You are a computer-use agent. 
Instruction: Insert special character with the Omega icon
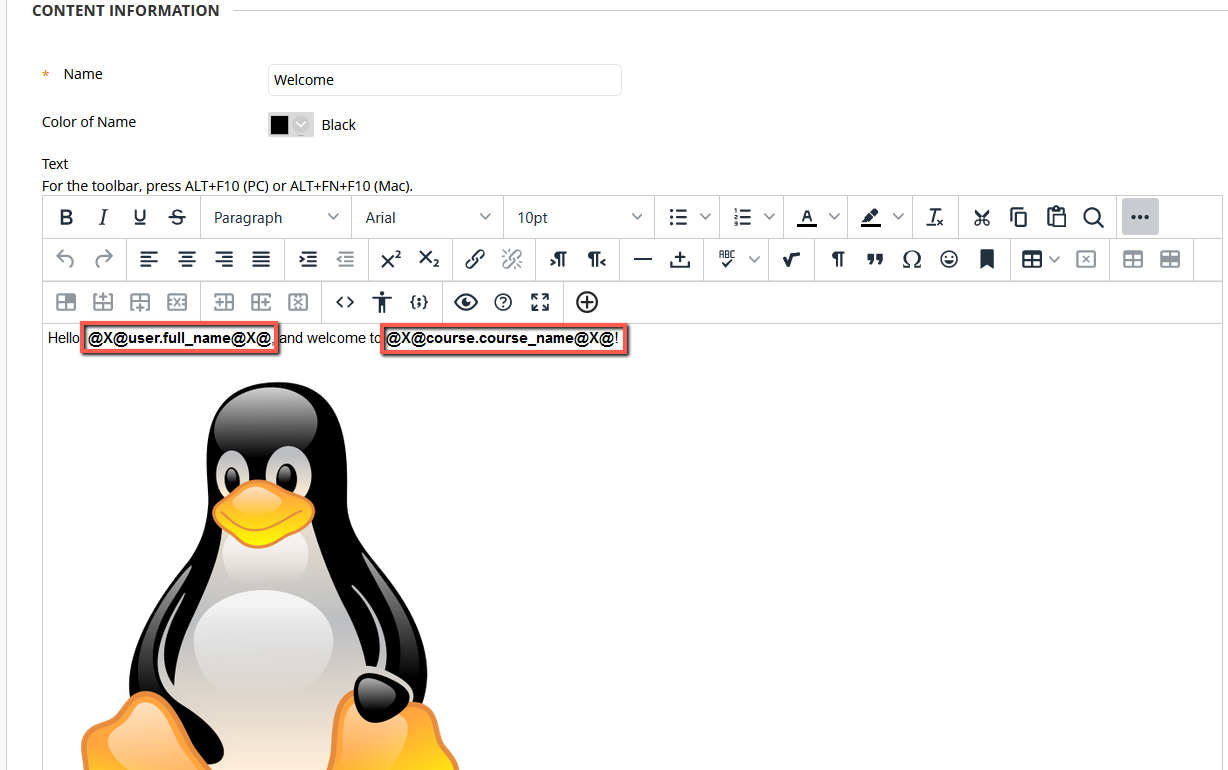[912, 259]
